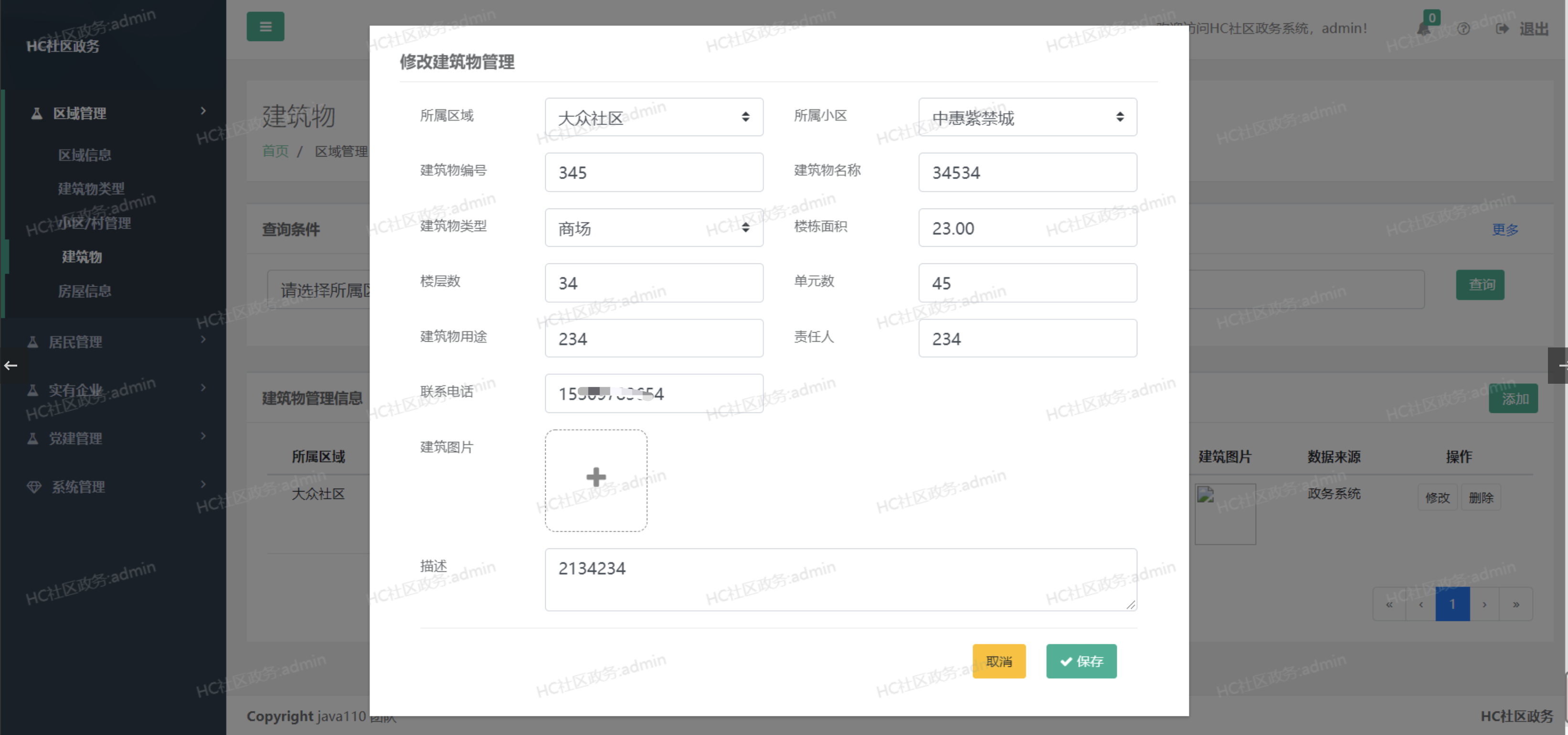Click the 联系电话 input field

tap(654, 394)
